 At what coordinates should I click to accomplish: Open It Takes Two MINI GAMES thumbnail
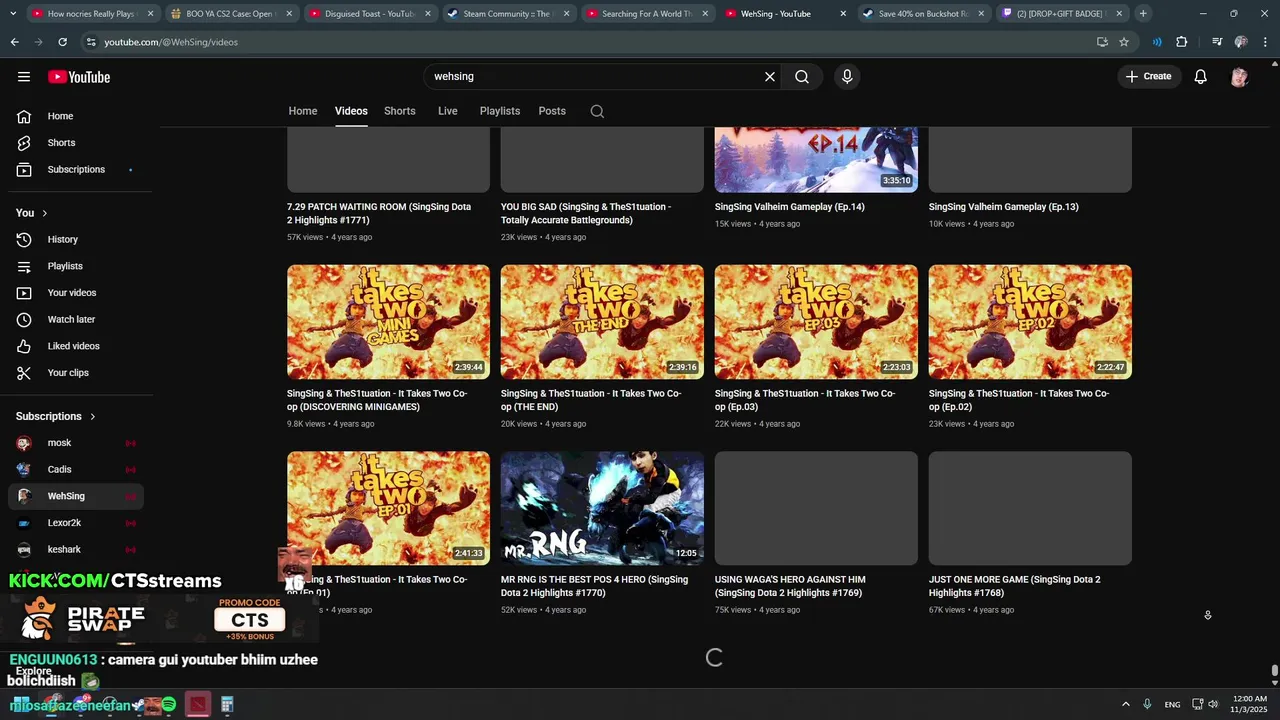pos(388,321)
